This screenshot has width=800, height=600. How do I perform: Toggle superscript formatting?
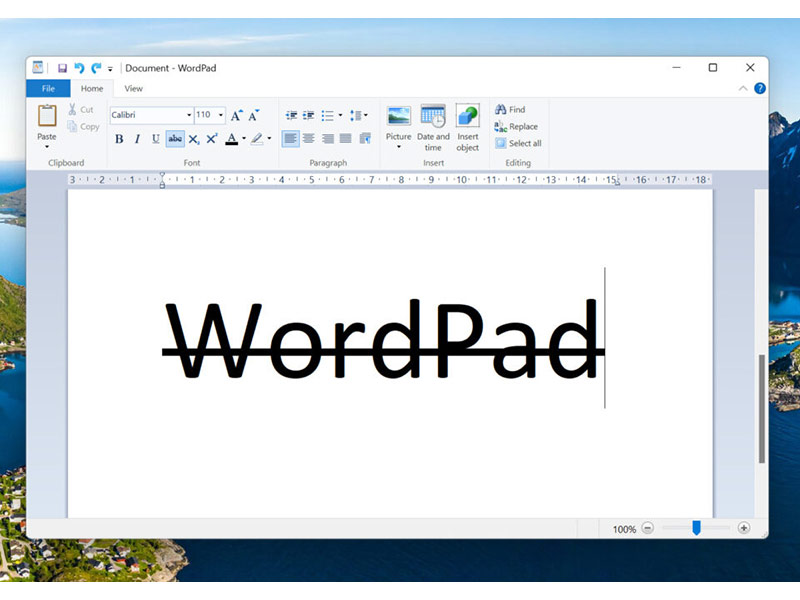(x=212, y=139)
